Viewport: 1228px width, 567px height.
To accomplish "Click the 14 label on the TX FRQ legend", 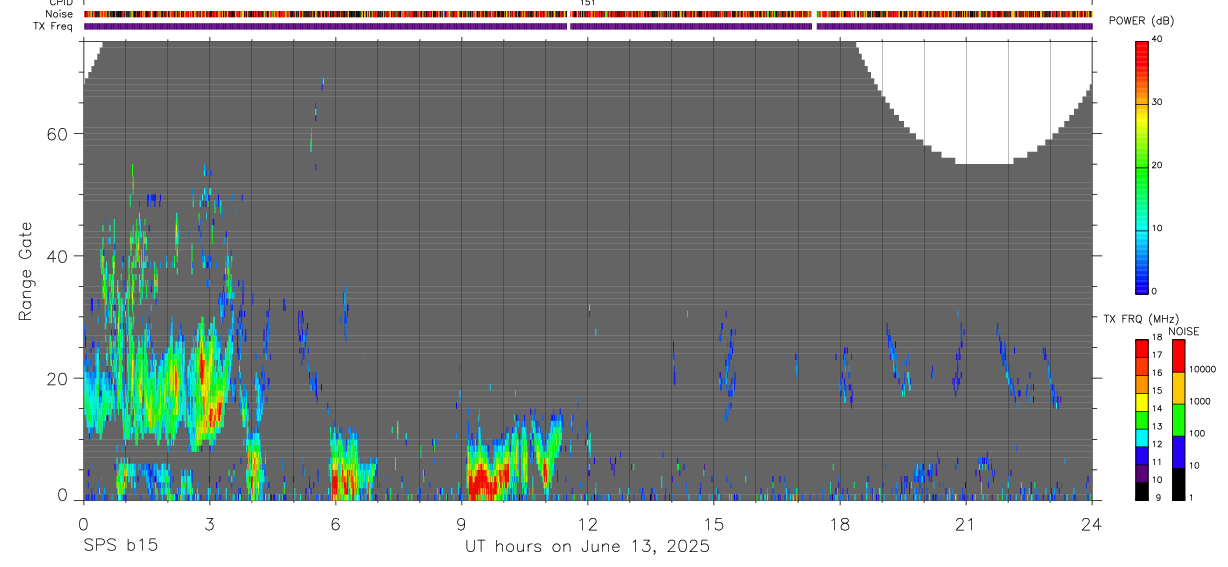I will (x=1157, y=408).
